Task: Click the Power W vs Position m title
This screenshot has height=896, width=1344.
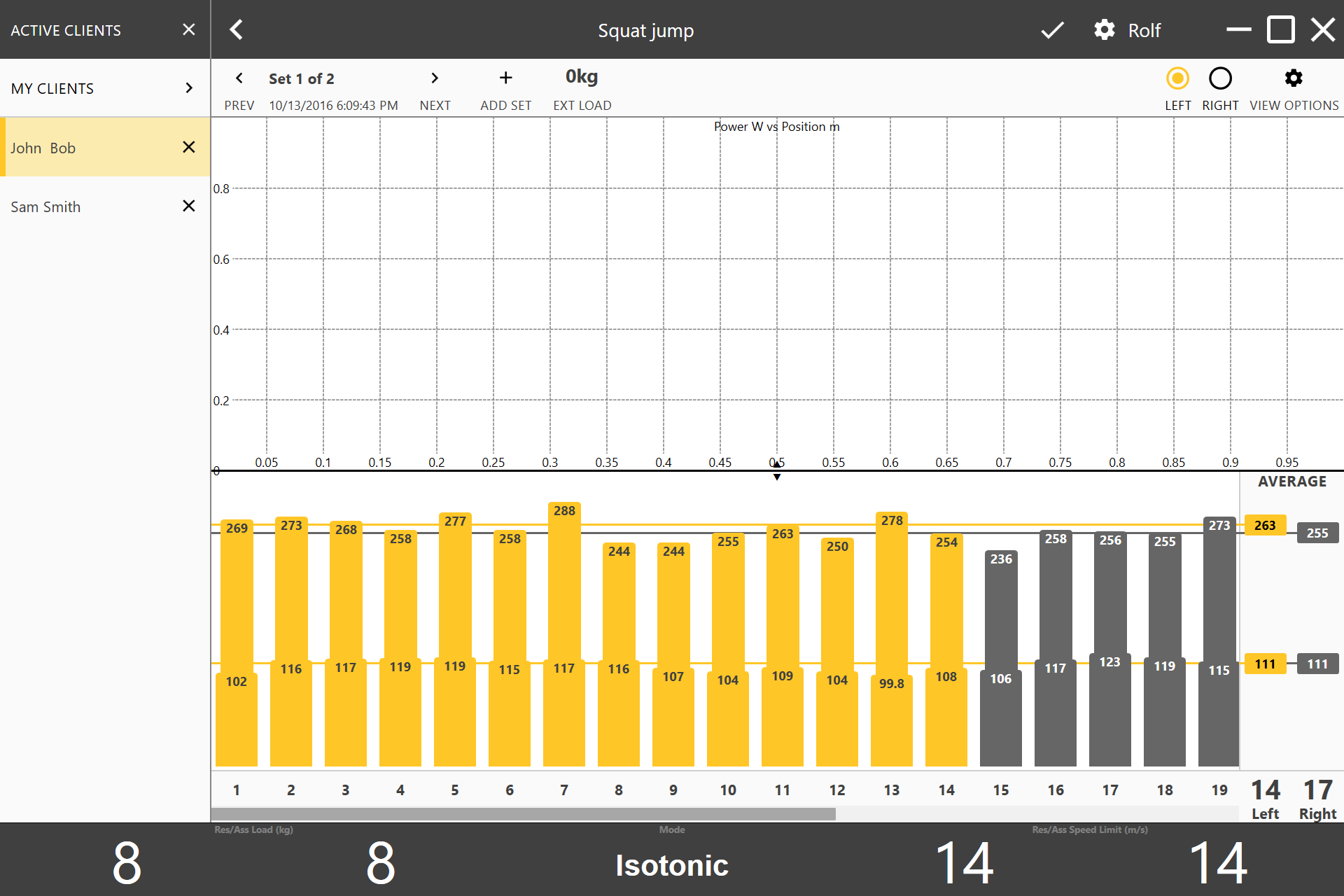Action: [x=776, y=127]
